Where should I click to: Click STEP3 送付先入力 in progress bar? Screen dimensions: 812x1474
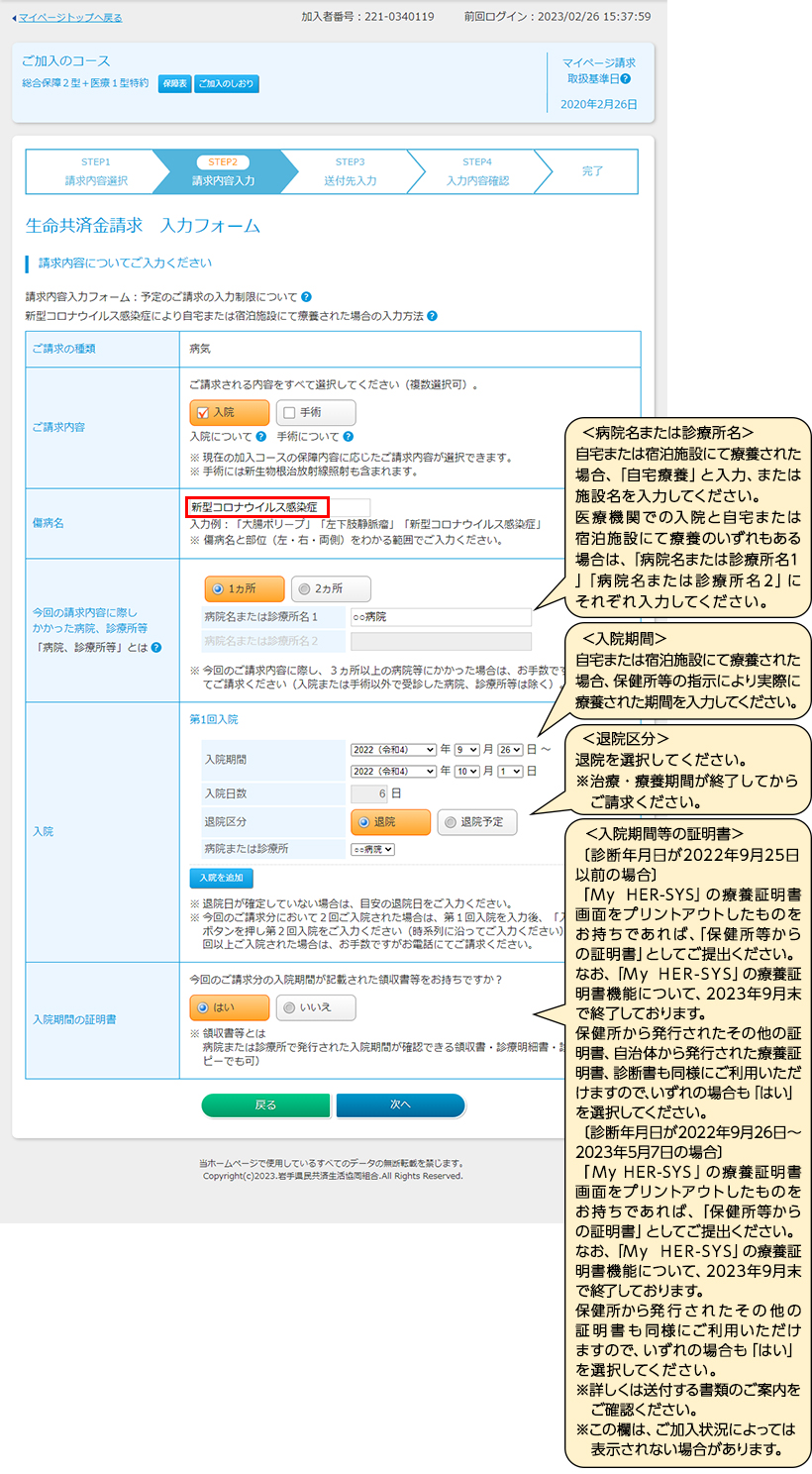point(350,171)
